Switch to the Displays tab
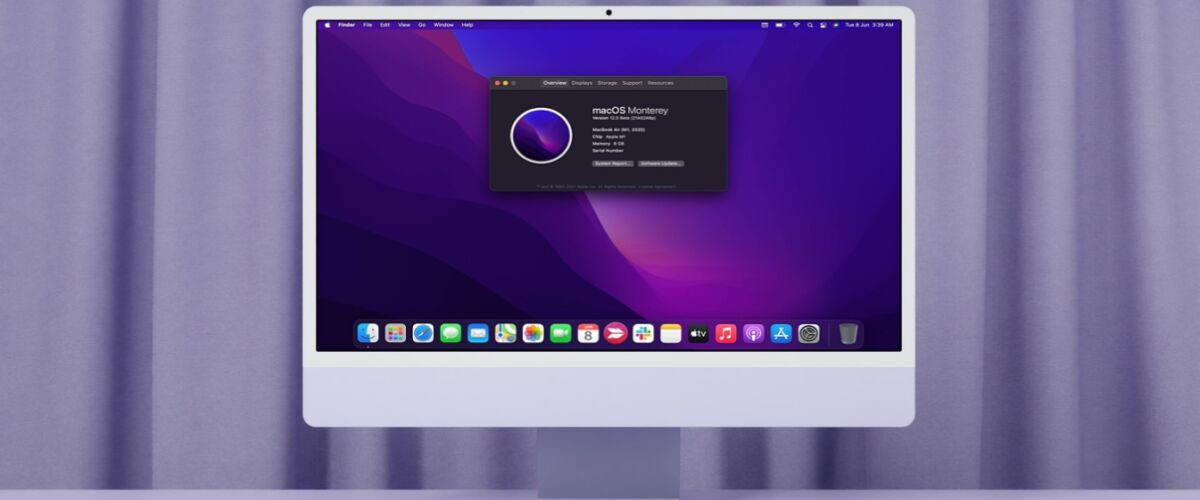The height and width of the screenshot is (500, 1200). tap(582, 83)
